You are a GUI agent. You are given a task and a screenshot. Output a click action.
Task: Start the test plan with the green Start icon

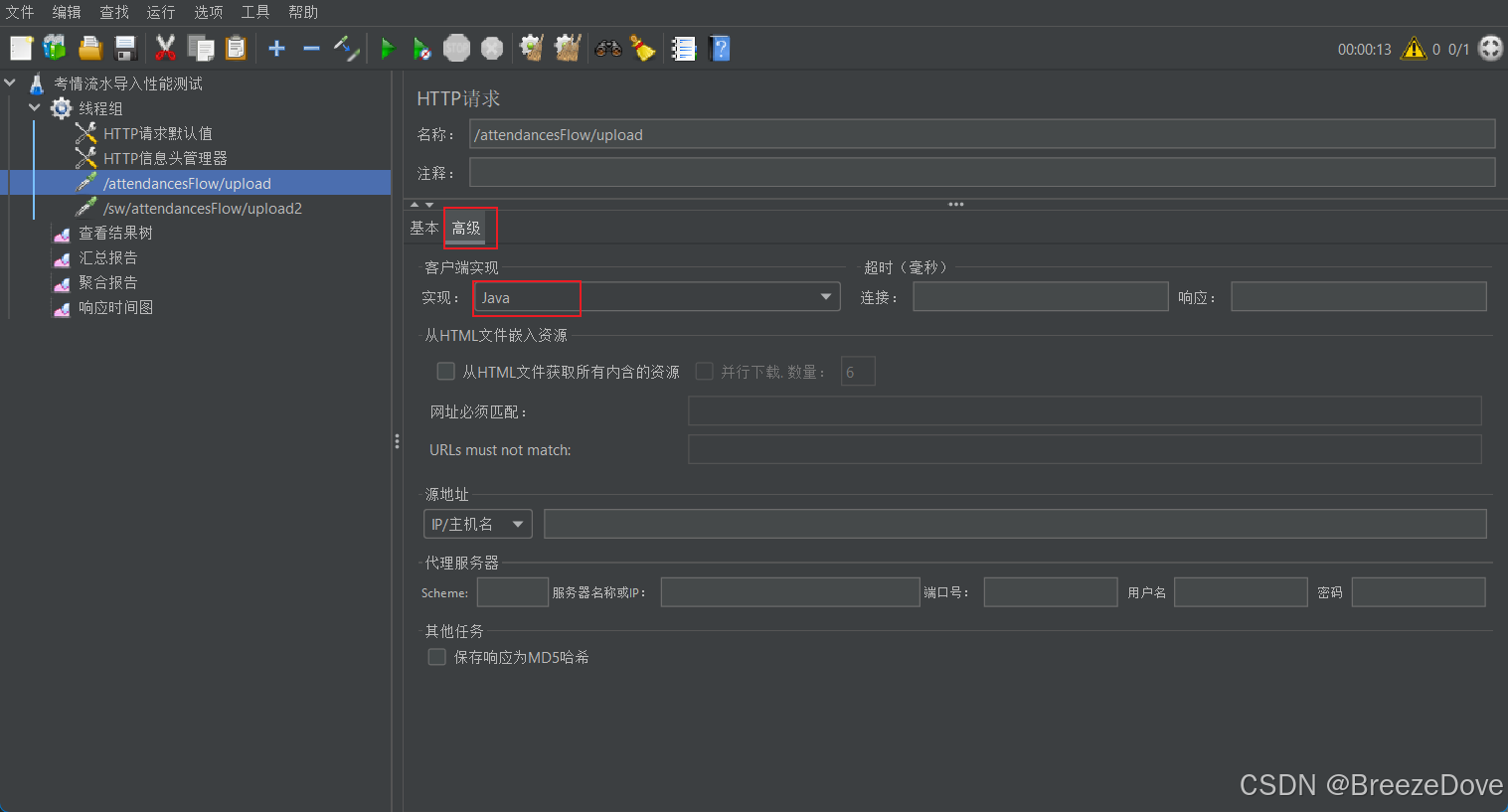386,48
